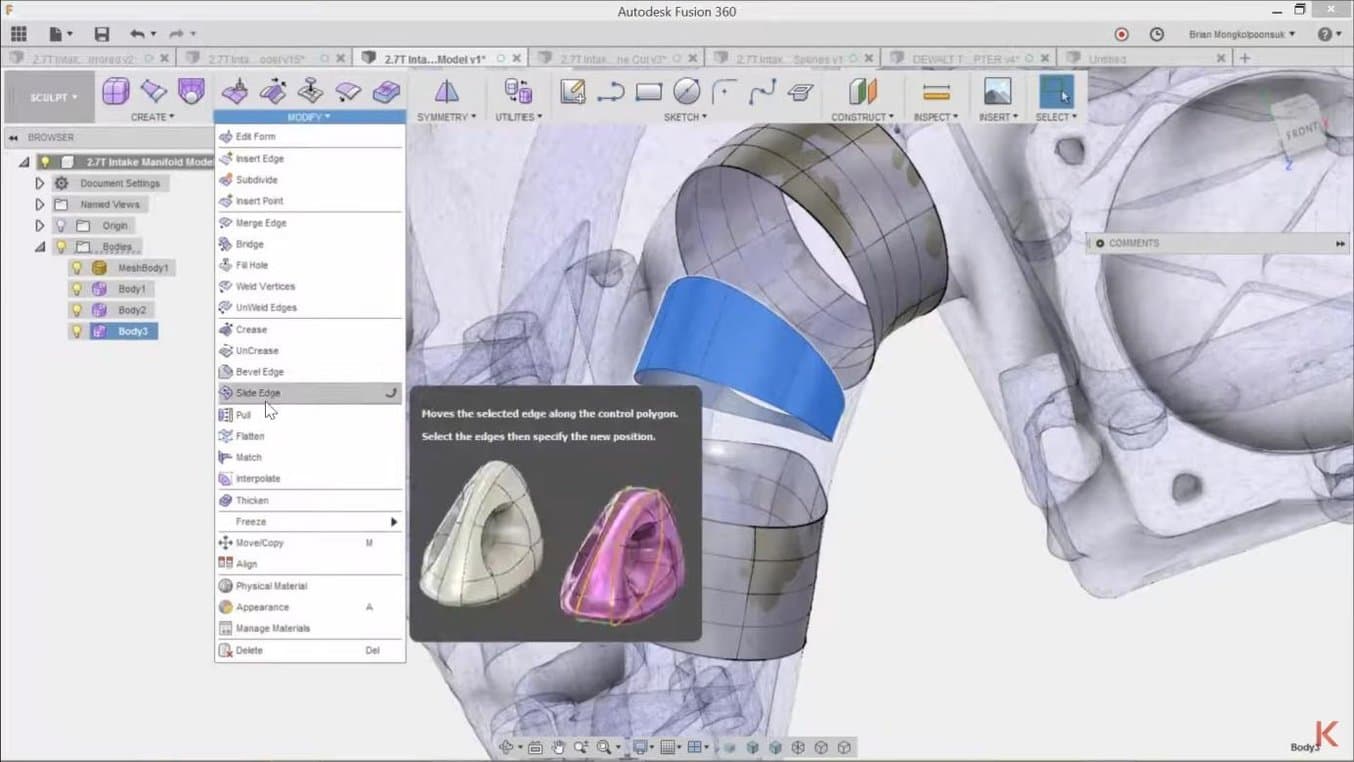Viewport: 1354px width, 762px height.
Task: Open the SCULPT workspace dropdown
Action: coord(54,97)
